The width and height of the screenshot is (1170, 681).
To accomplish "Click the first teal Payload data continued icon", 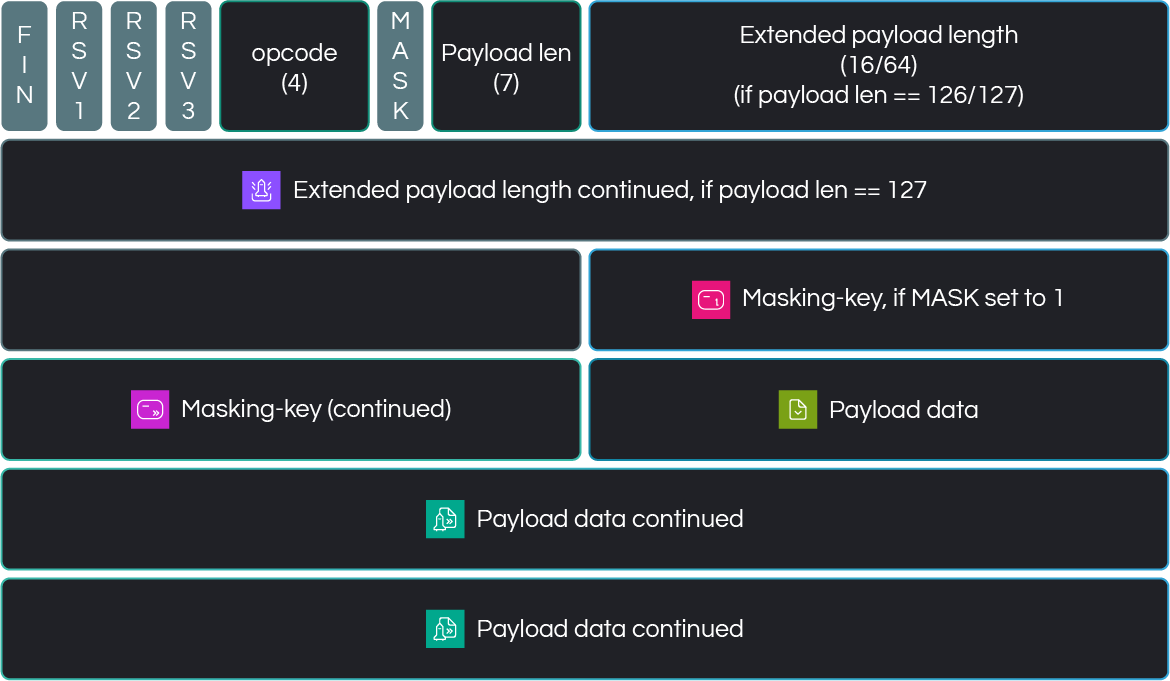I will tap(445, 519).
